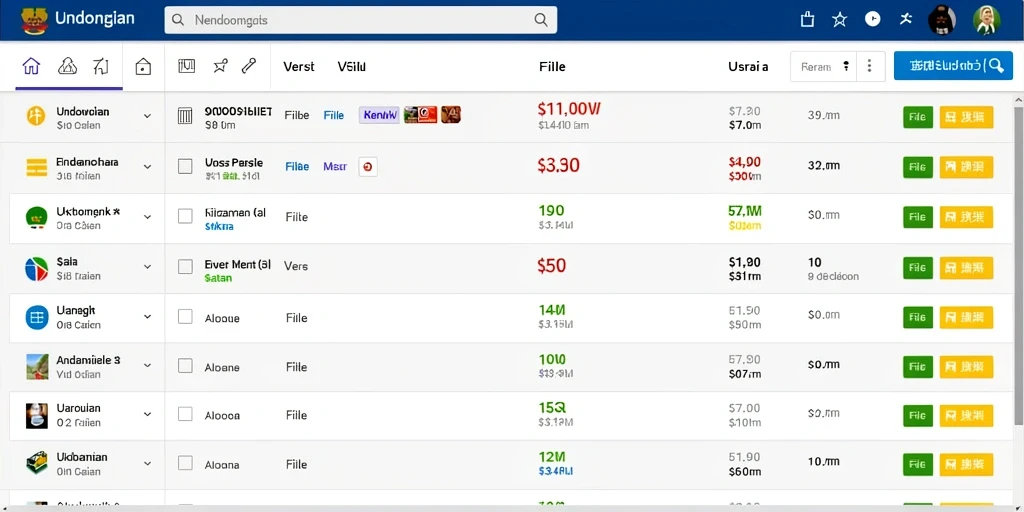Image resolution: width=1024 pixels, height=512 pixels.
Task: Click the Undongian logo emblem
Action: 35,20
